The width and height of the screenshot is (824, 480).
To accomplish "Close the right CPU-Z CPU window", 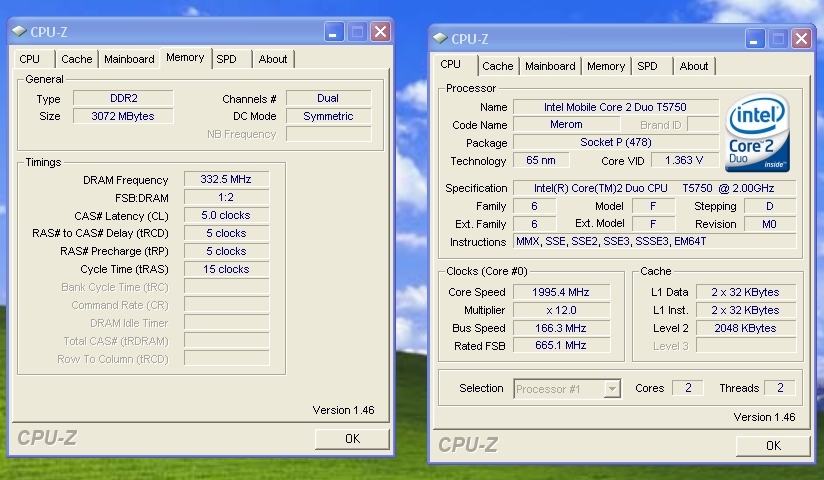I will [x=801, y=38].
